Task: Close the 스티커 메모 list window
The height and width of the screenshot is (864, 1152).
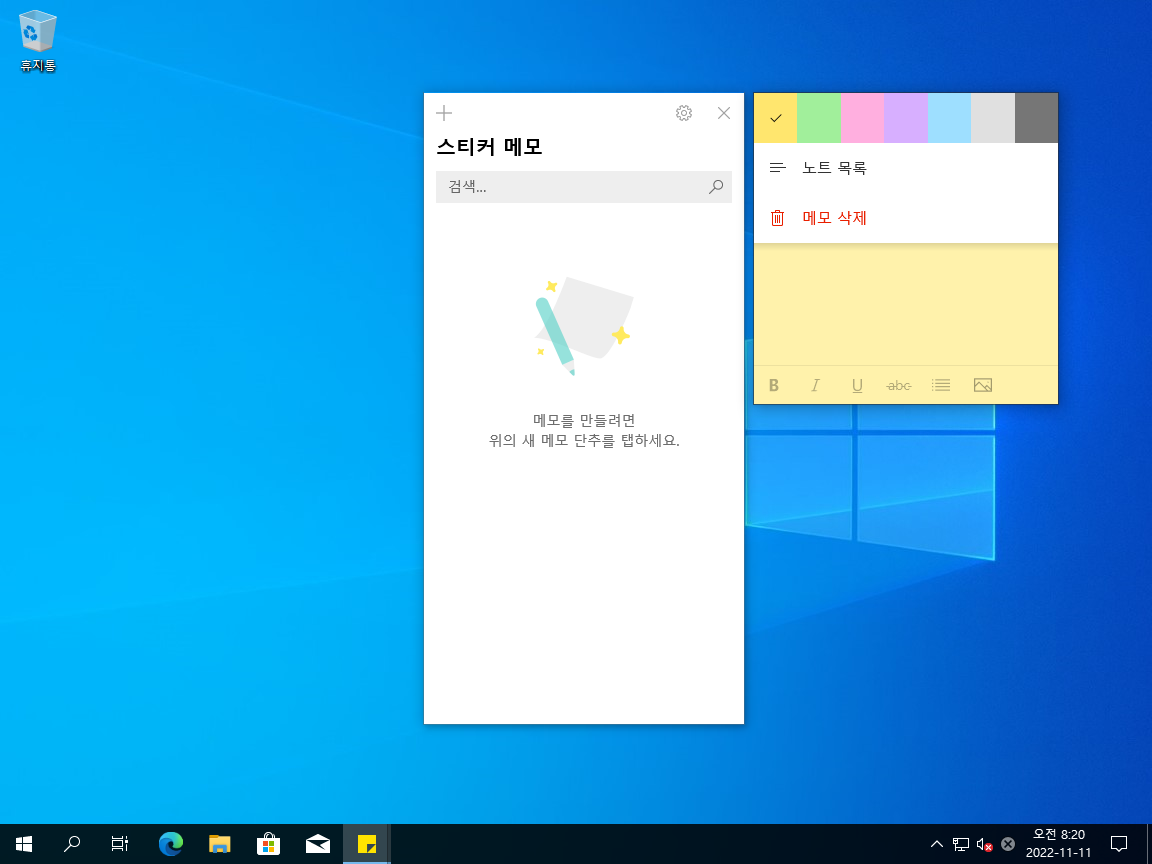Action: [724, 112]
